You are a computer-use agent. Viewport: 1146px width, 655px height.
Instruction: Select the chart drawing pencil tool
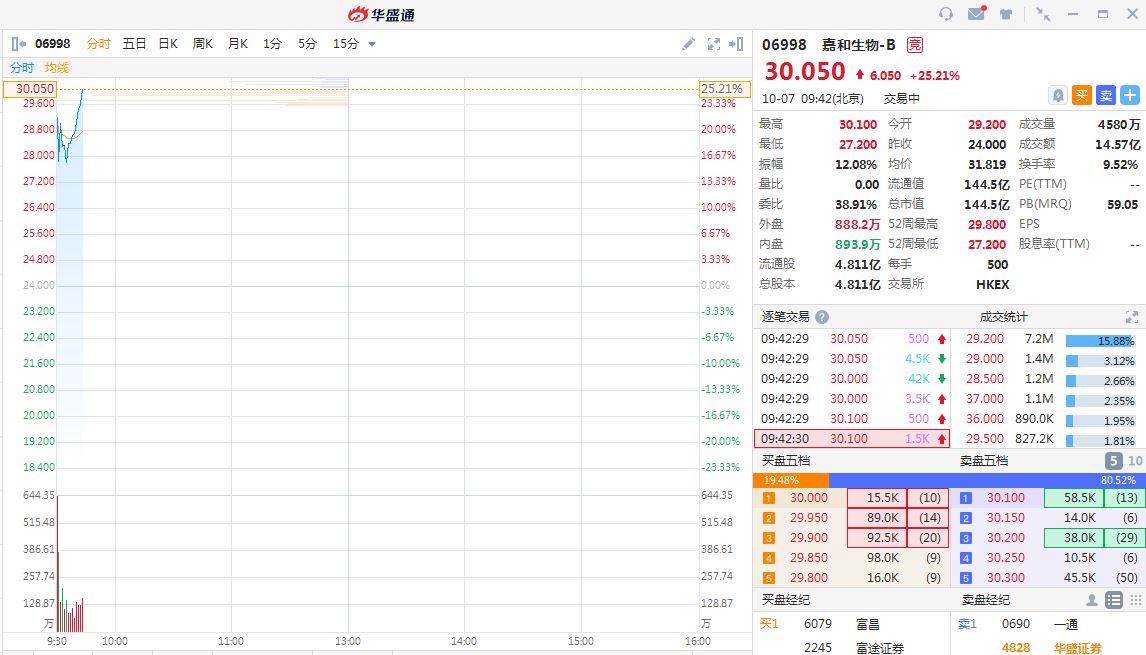688,44
